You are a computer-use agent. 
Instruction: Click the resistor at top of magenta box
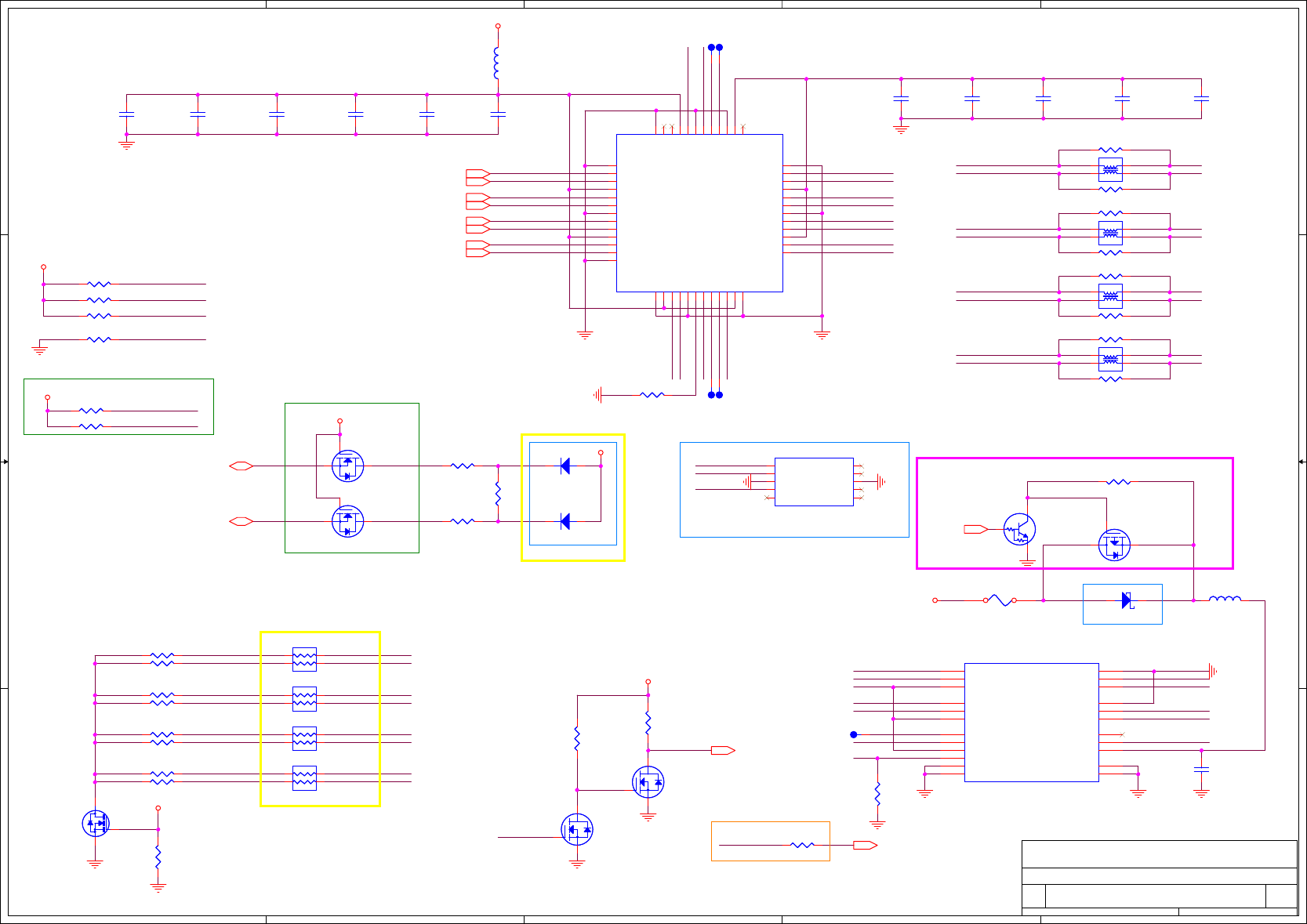[x=1118, y=482]
